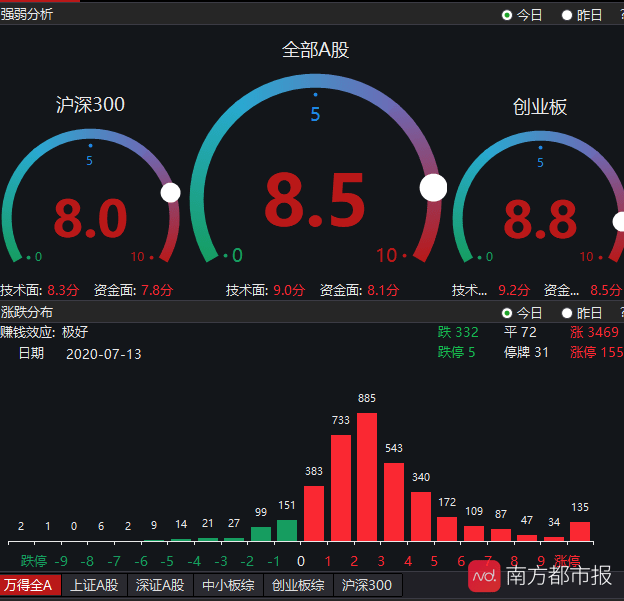Click the 全部A股 gauge title
Viewport: 624px width, 601px height.
(x=315, y=50)
